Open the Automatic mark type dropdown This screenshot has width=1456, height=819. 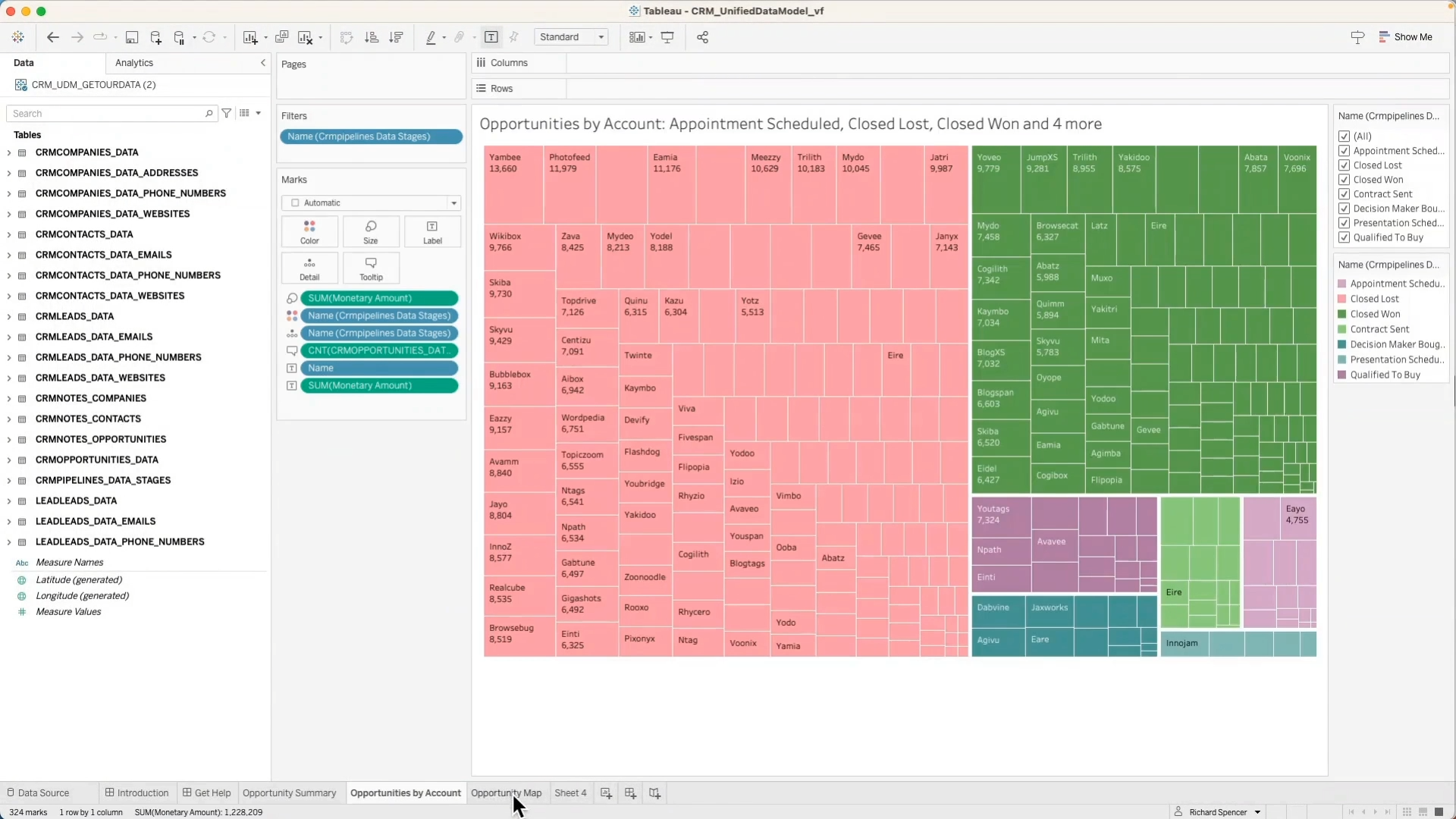tap(453, 202)
